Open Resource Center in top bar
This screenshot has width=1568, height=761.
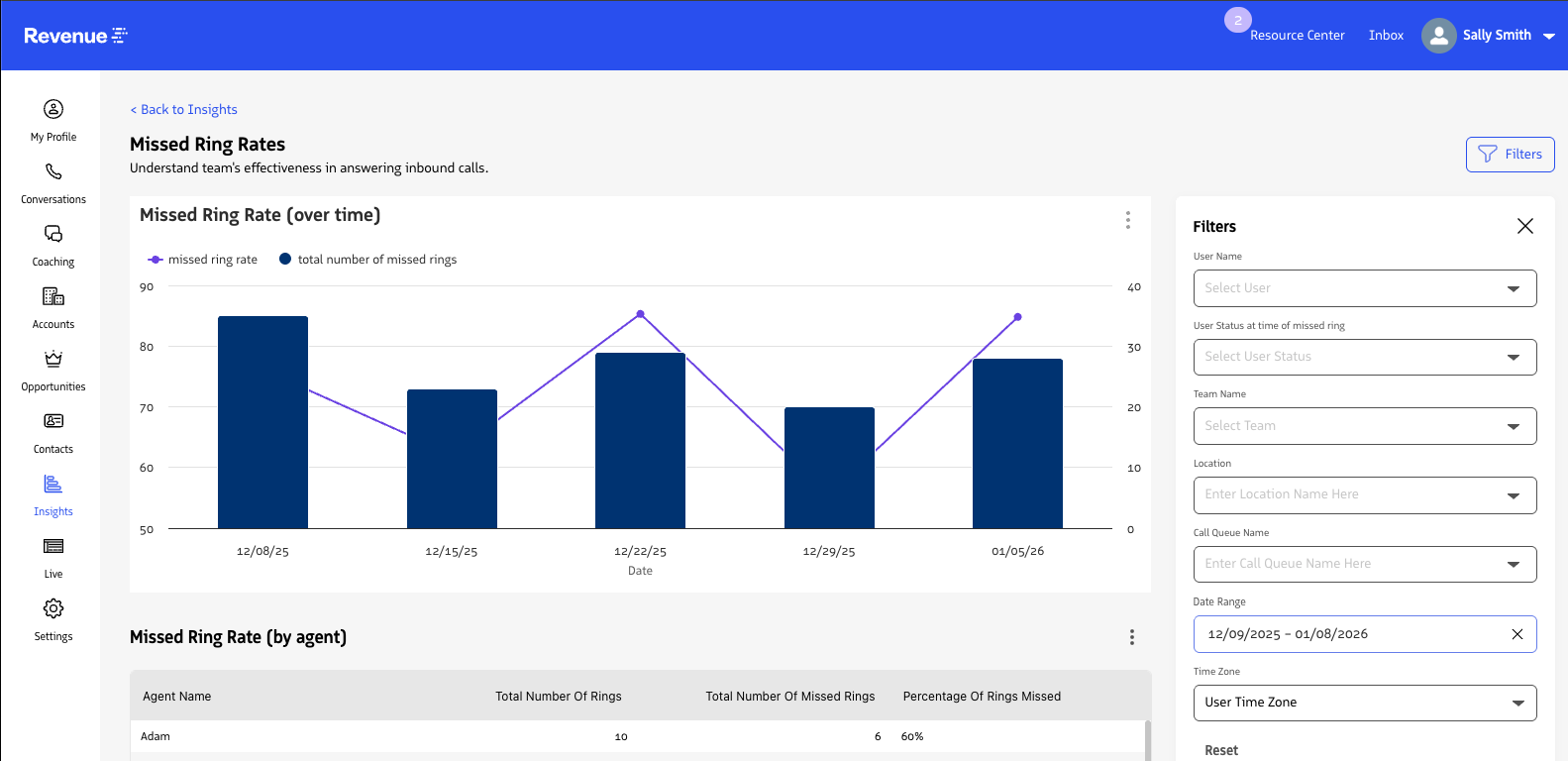(x=1297, y=36)
